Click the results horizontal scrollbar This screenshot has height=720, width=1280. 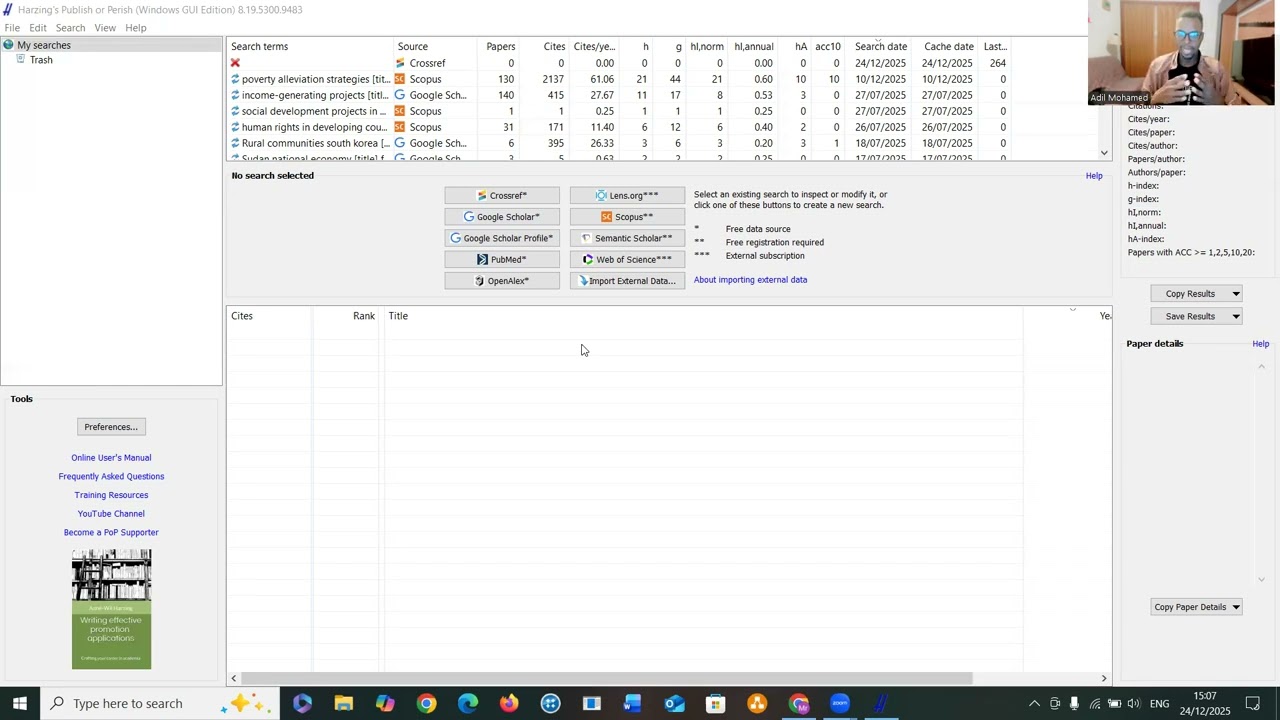click(x=606, y=678)
